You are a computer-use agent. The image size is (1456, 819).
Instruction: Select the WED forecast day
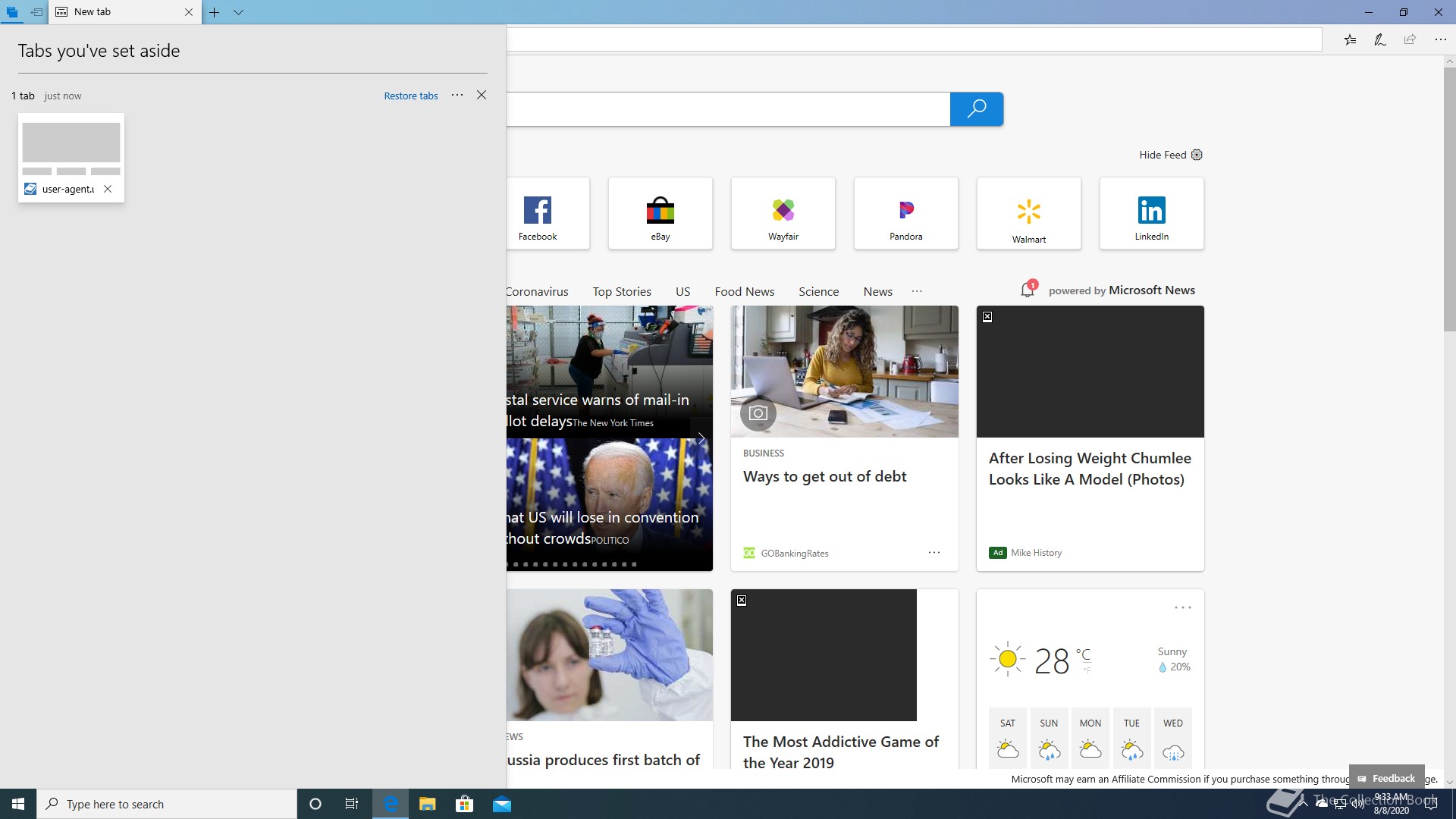[x=1173, y=738]
